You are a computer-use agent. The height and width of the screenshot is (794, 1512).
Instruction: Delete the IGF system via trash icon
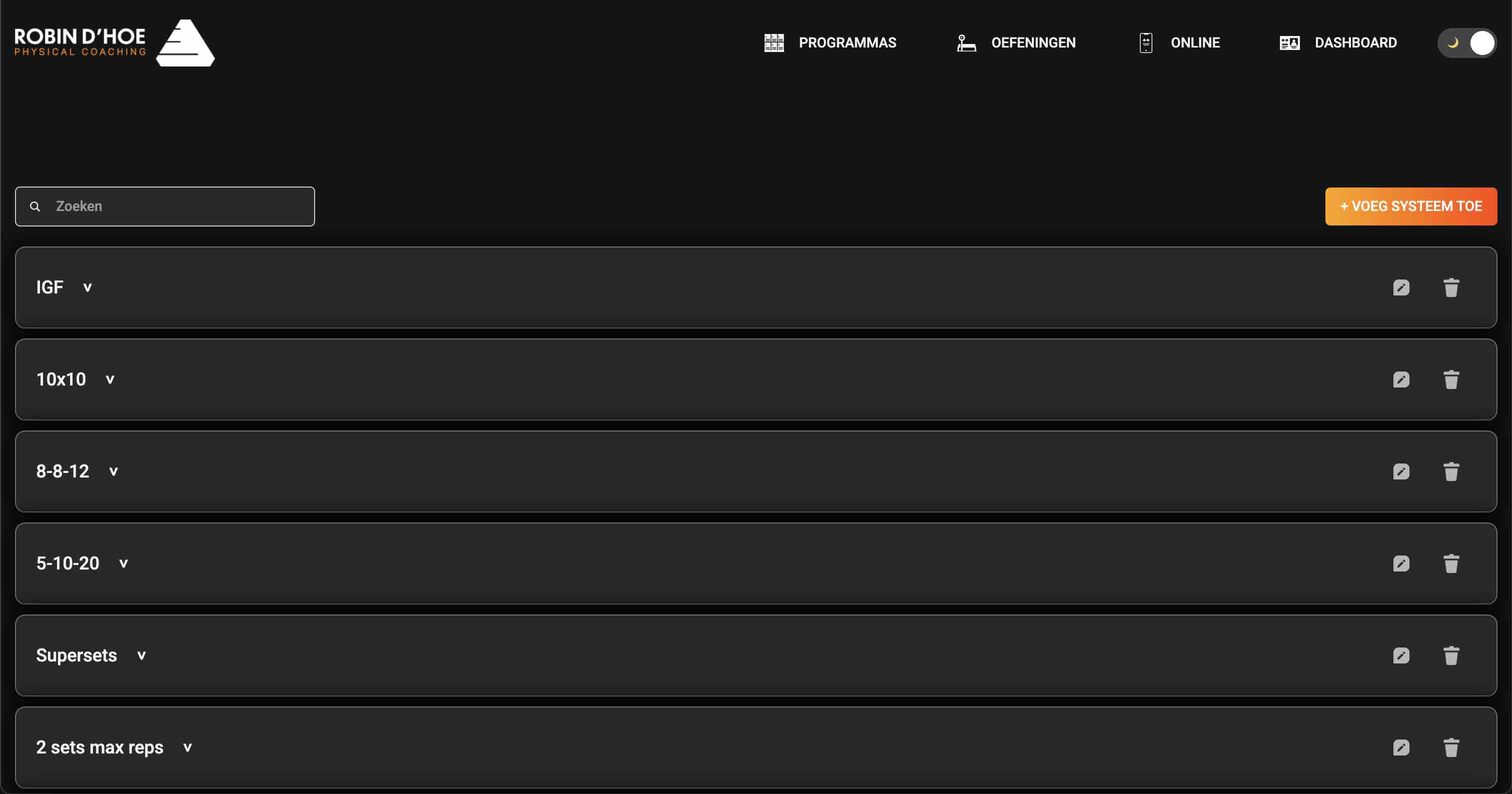pyautogui.click(x=1451, y=288)
